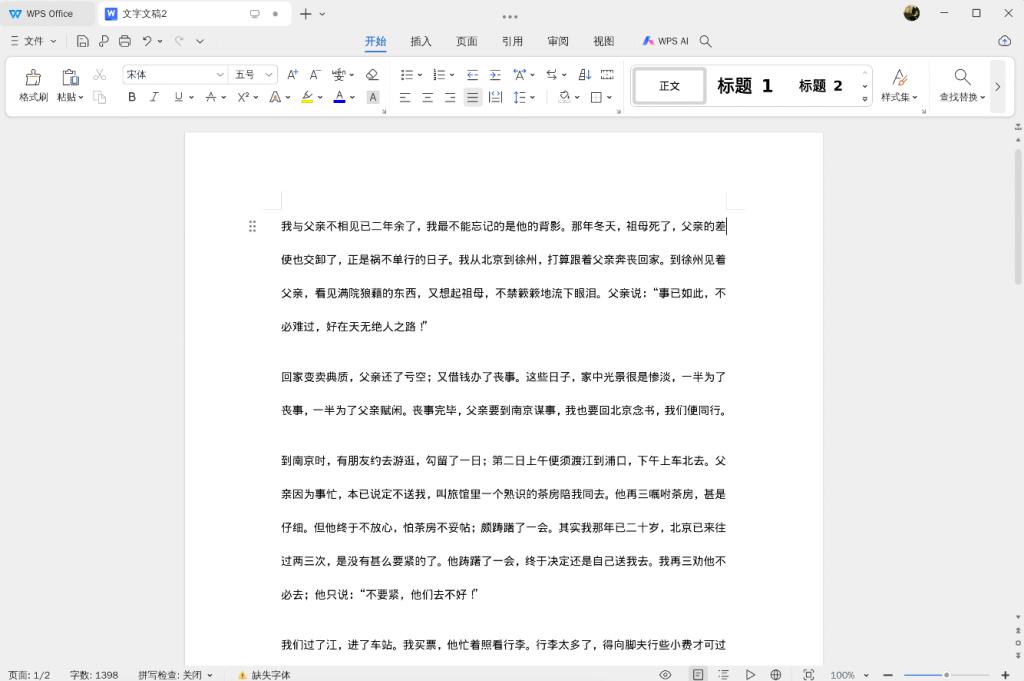Switch to the 视图 (View) tab
This screenshot has height=681, width=1024.
[x=603, y=41]
